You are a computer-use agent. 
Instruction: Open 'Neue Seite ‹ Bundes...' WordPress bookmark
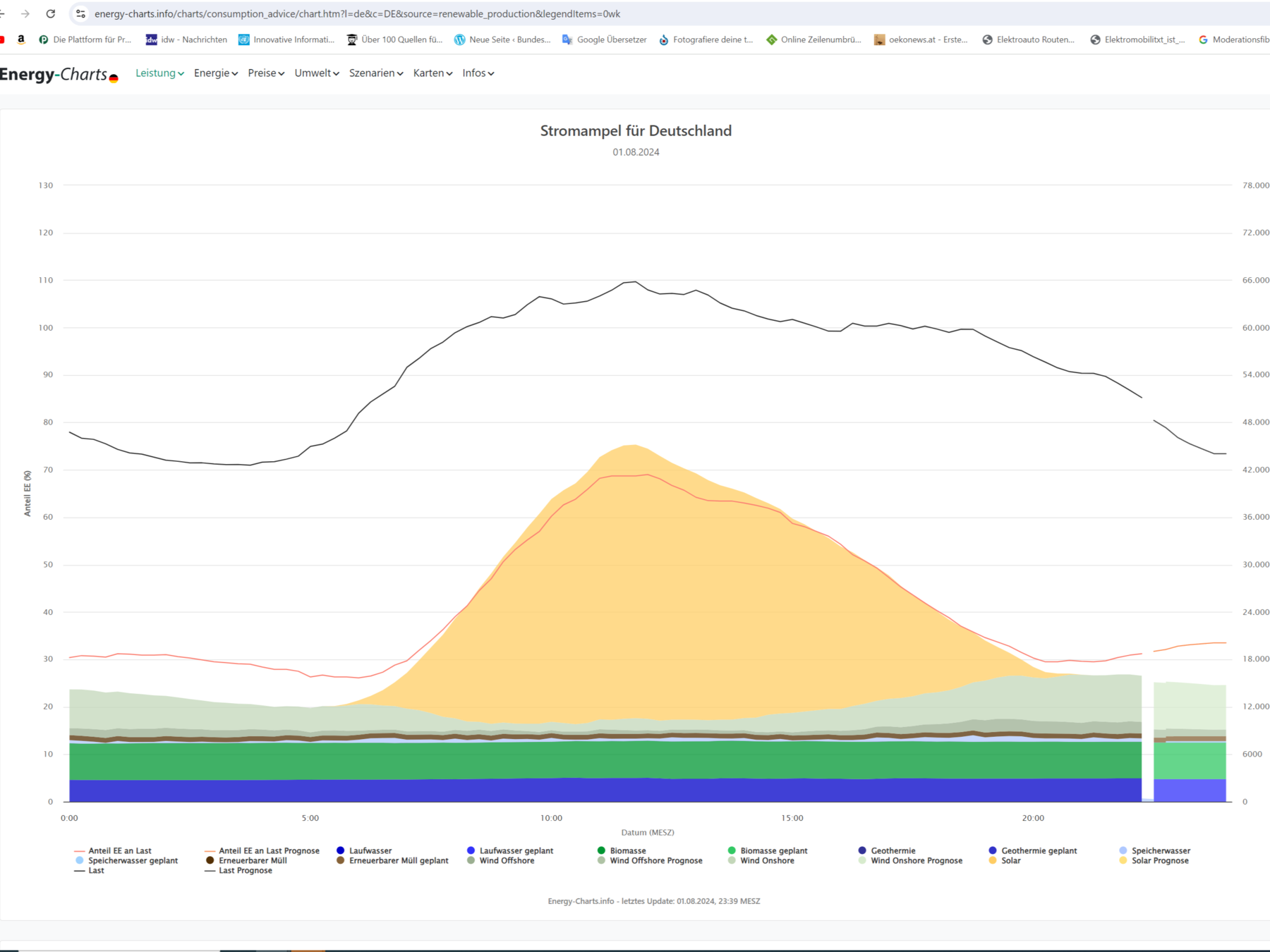point(502,39)
